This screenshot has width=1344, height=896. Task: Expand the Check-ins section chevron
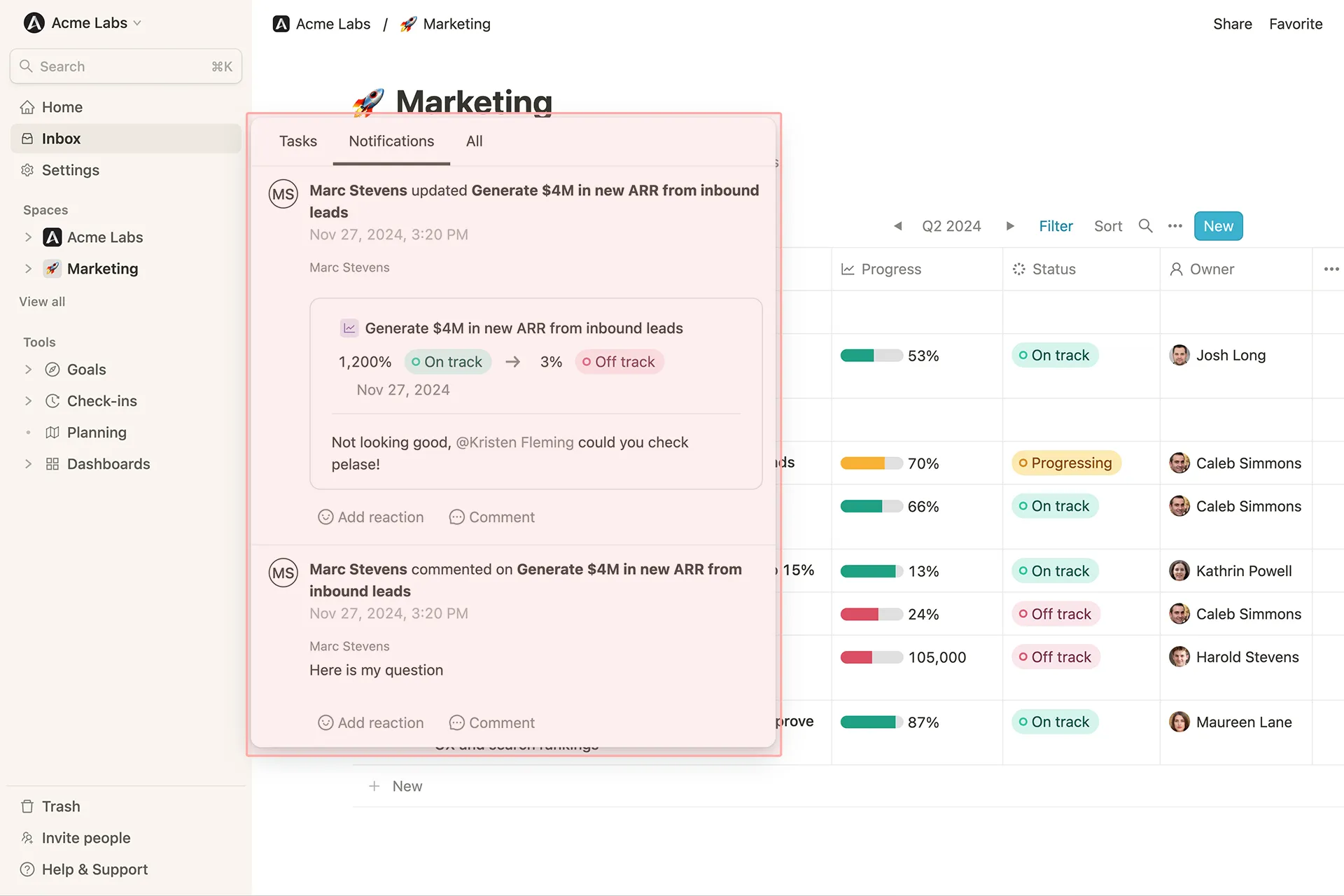pyautogui.click(x=29, y=401)
